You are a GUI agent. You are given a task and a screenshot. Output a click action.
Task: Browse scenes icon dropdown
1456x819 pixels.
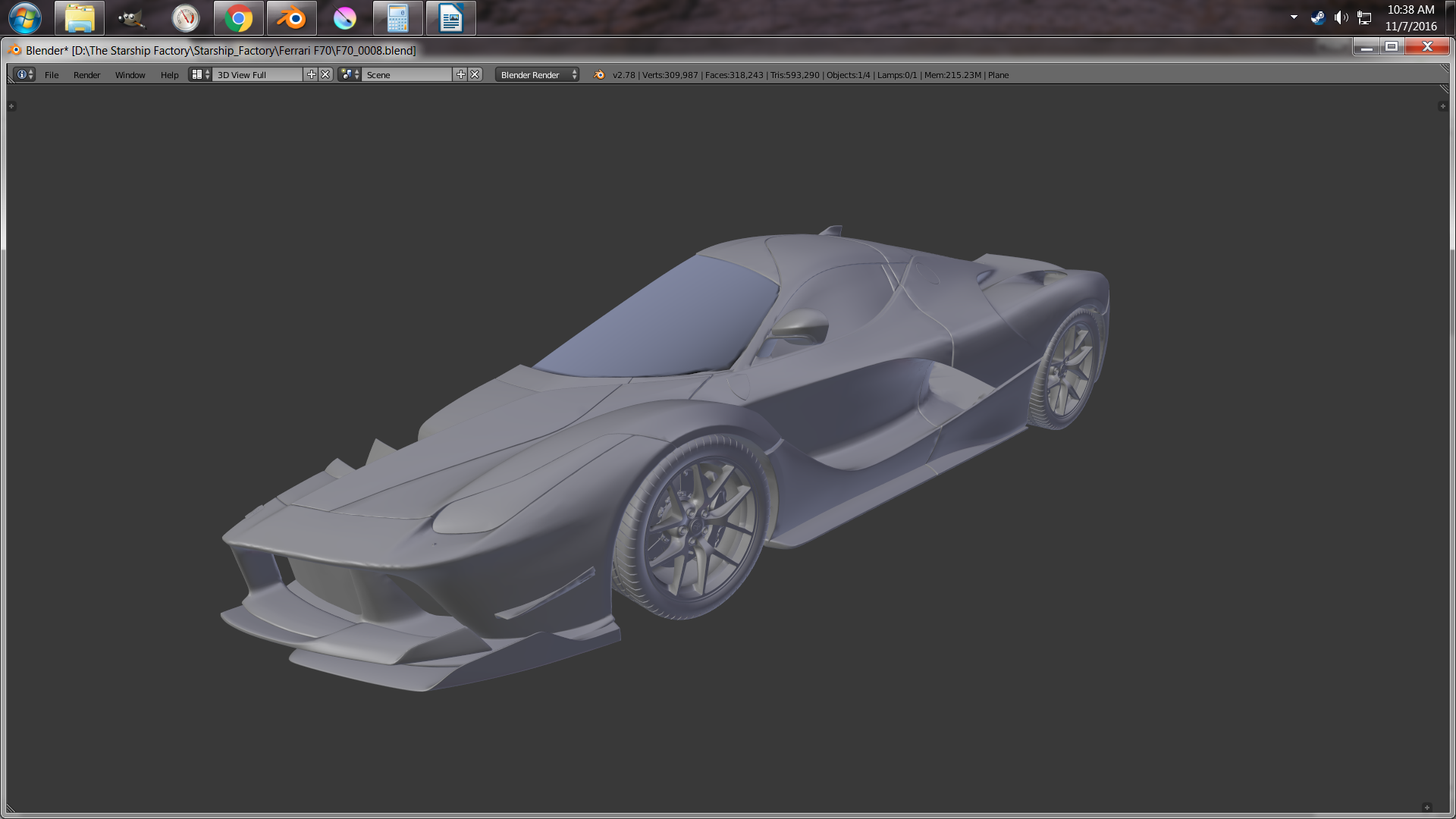click(x=350, y=74)
